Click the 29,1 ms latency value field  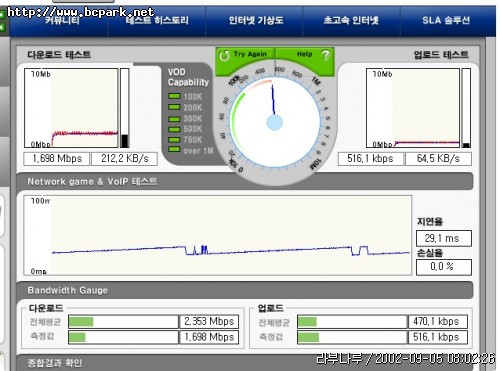[444, 238]
